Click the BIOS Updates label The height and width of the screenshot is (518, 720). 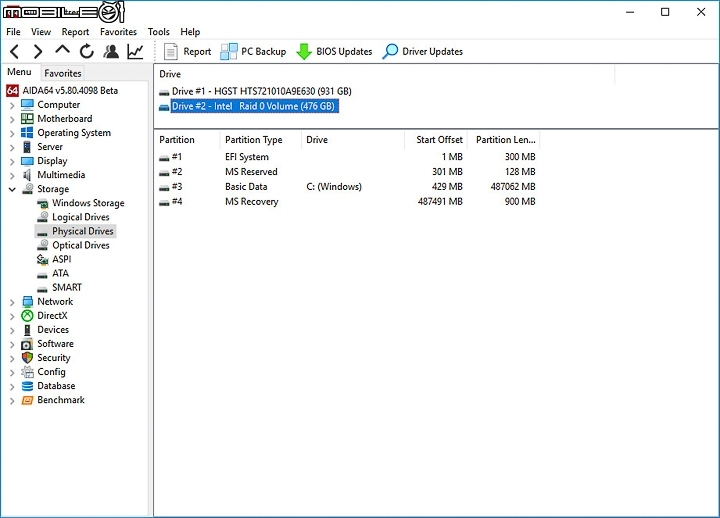click(344, 51)
